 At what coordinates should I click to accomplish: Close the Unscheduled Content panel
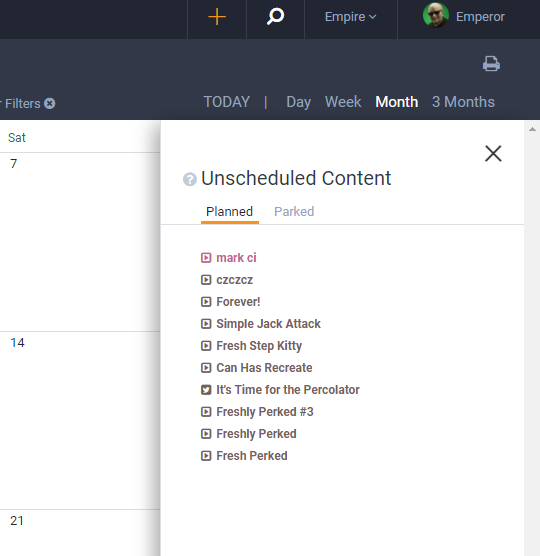coord(493,154)
